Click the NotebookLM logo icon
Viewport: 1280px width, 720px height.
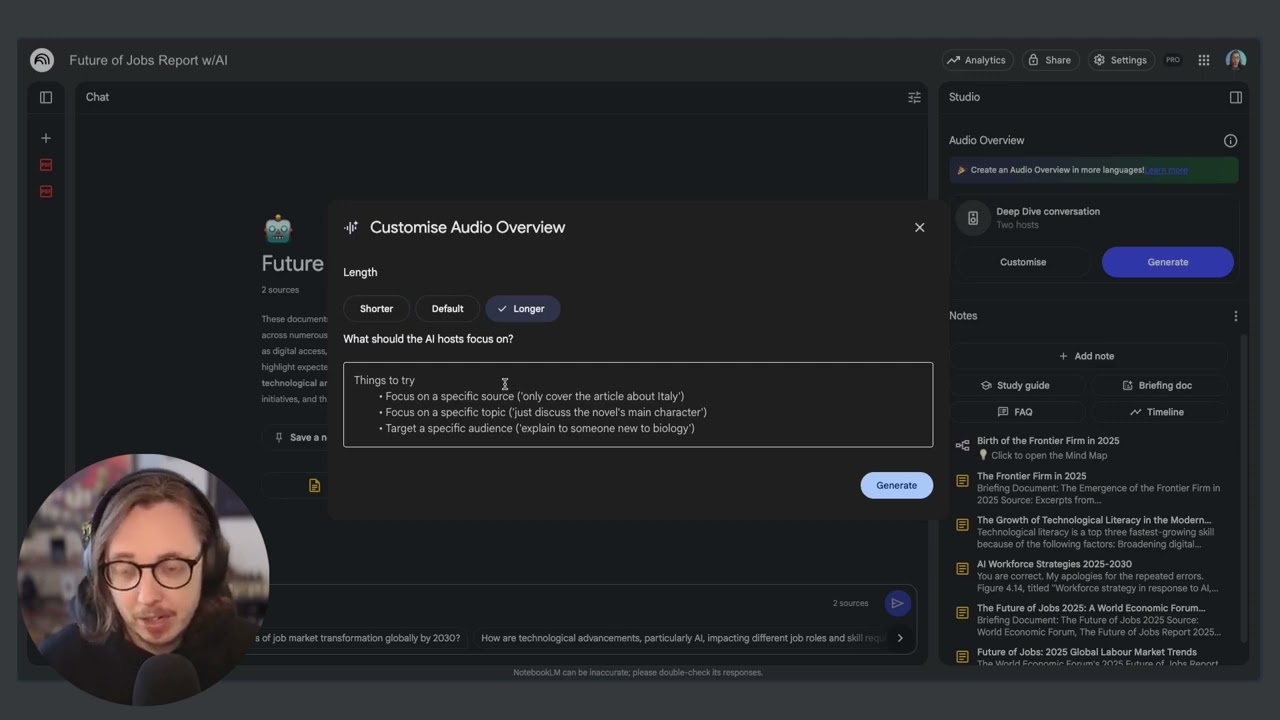point(42,60)
